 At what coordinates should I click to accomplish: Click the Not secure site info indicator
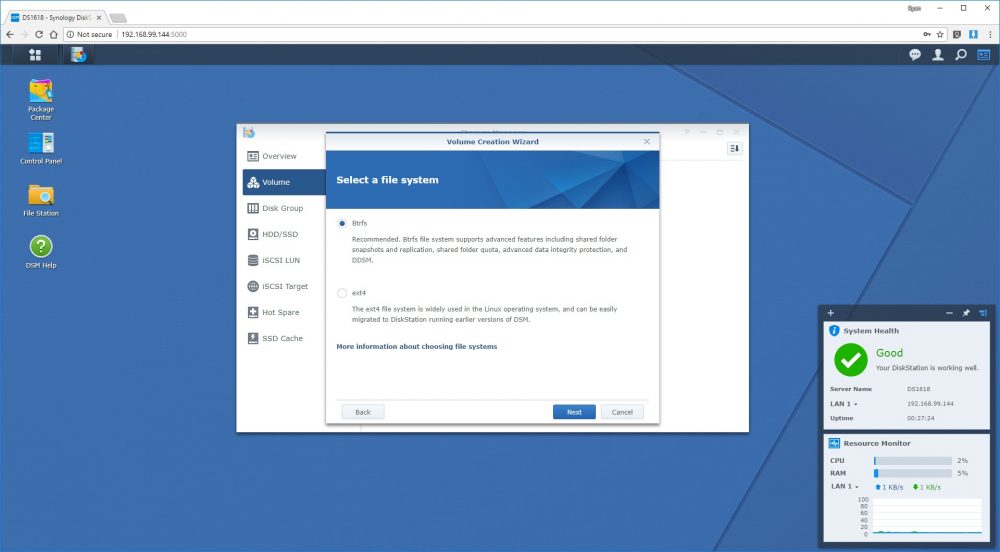click(89, 34)
